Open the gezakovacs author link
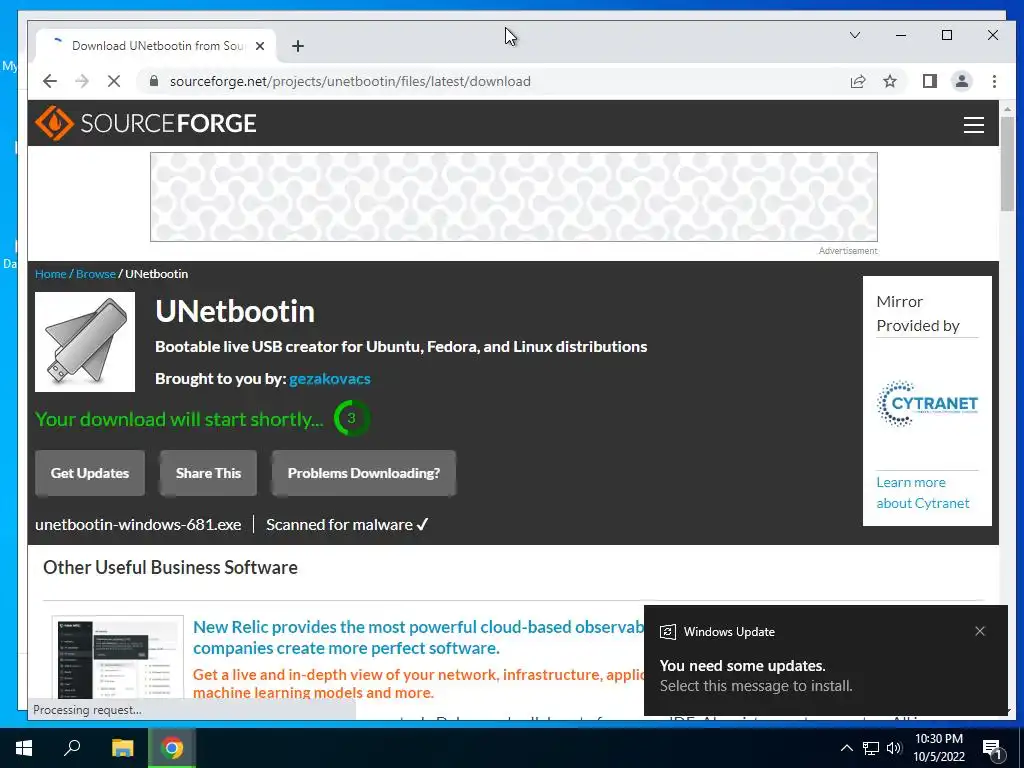This screenshot has width=1024, height=768. 330,379
